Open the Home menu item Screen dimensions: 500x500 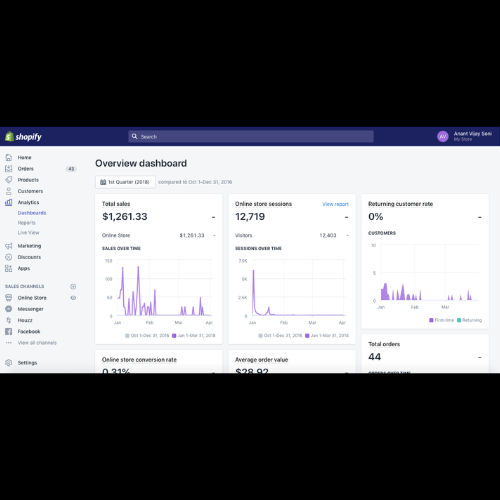pyautogui.click(x=24, y=157)
